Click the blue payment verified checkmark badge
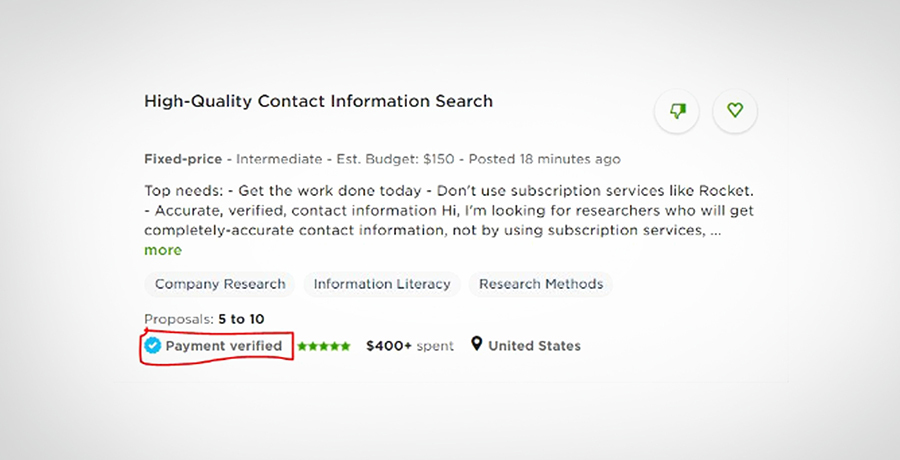Viewport: 900px width, 460px height. pos(153,346)
